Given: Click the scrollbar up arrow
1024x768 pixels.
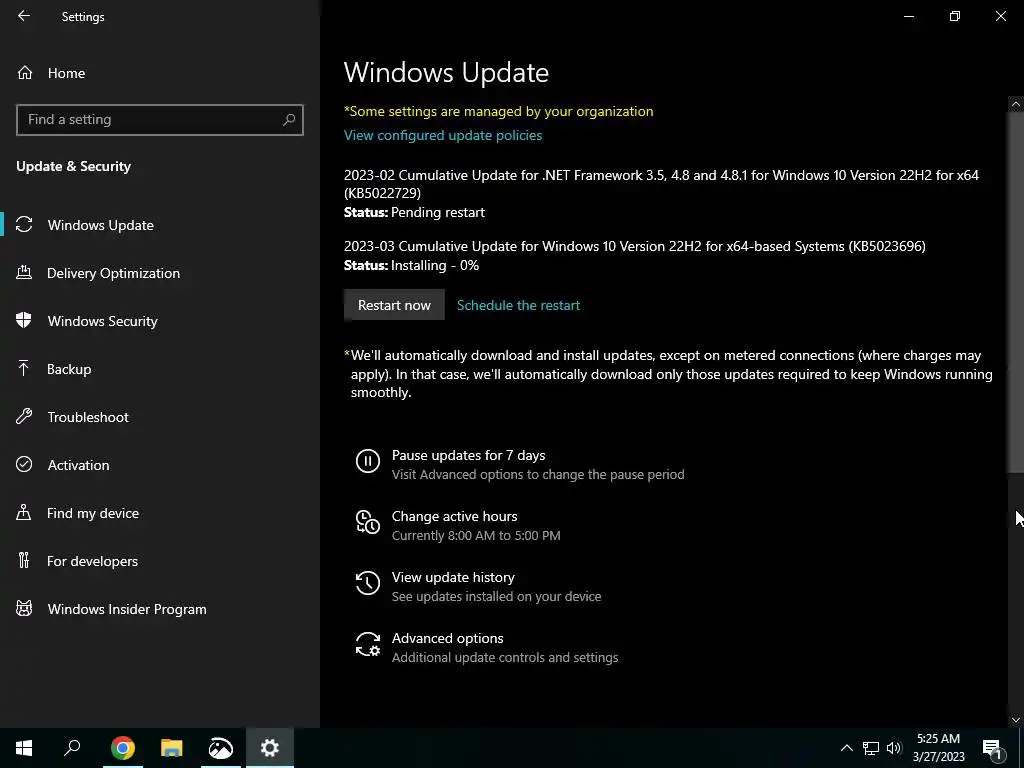Looking at the screenshot, I should pyautogui.click(x=1016, y=104).
